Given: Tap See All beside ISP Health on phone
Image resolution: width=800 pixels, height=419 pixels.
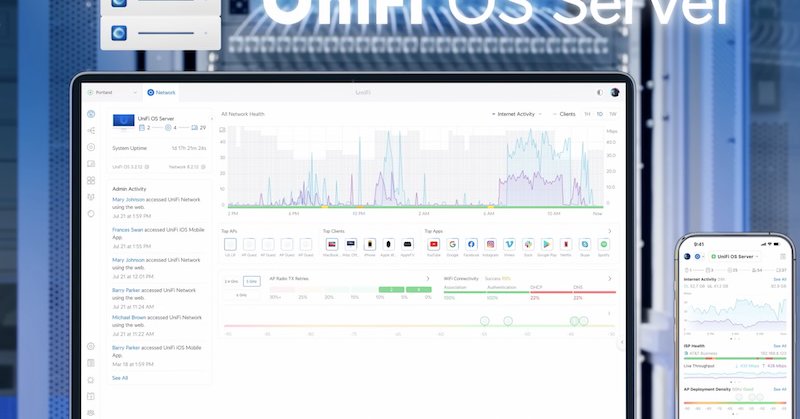Looking at the screenshot, I should tap(780, 346).
